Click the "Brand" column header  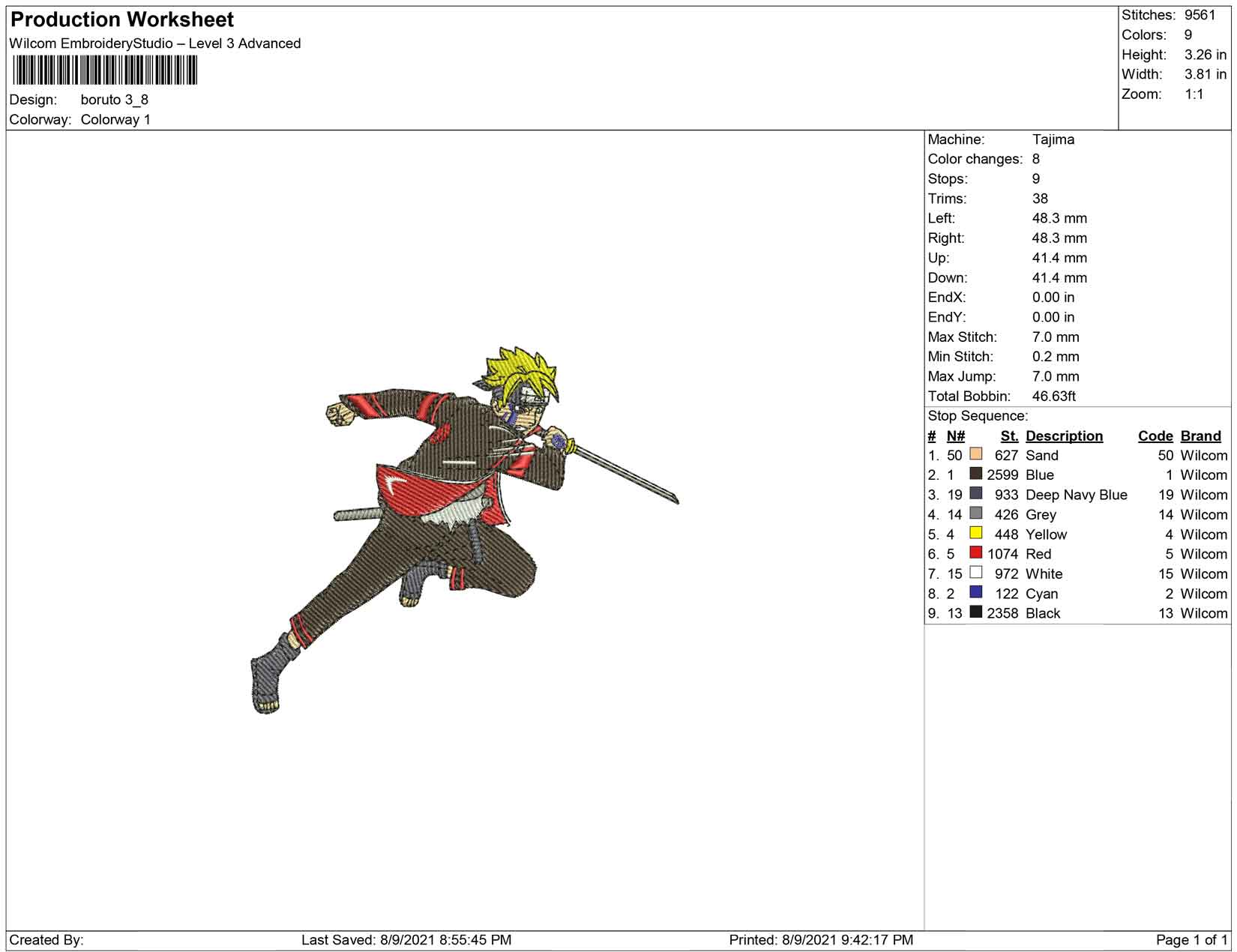pyautogui.click(x=1201, y=436)
